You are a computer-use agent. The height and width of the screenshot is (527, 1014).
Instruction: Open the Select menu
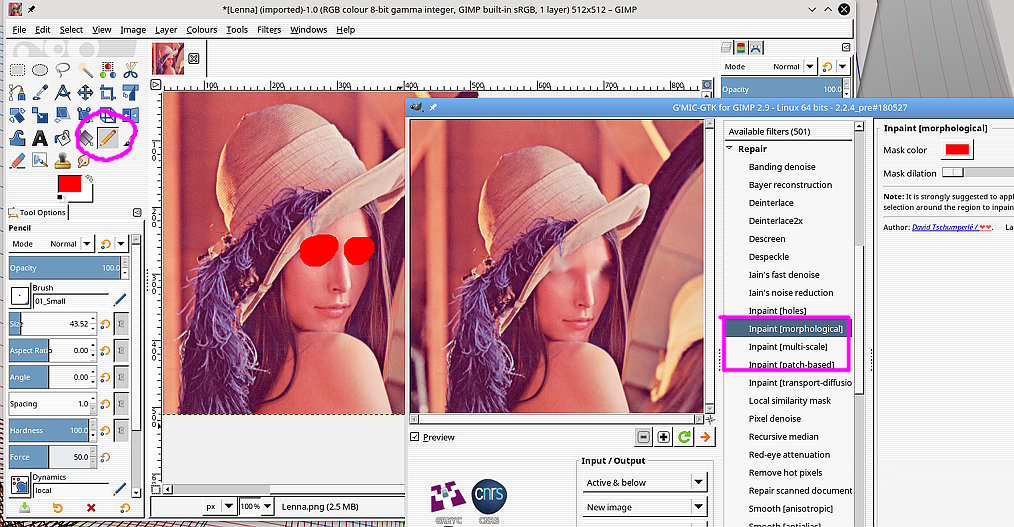[71, 30]
